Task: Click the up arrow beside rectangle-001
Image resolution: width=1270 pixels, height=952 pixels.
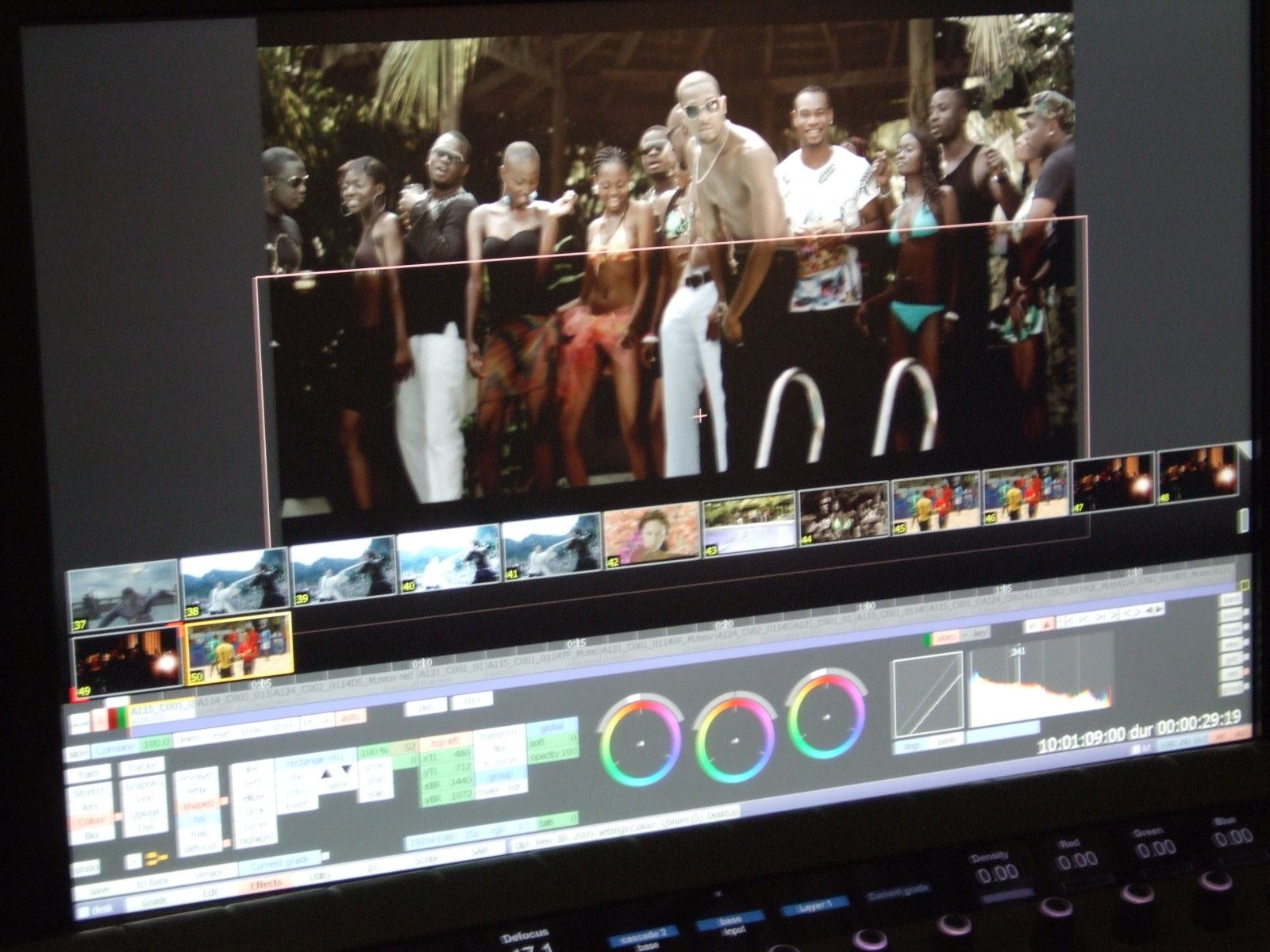Action: tap(326, 774)
